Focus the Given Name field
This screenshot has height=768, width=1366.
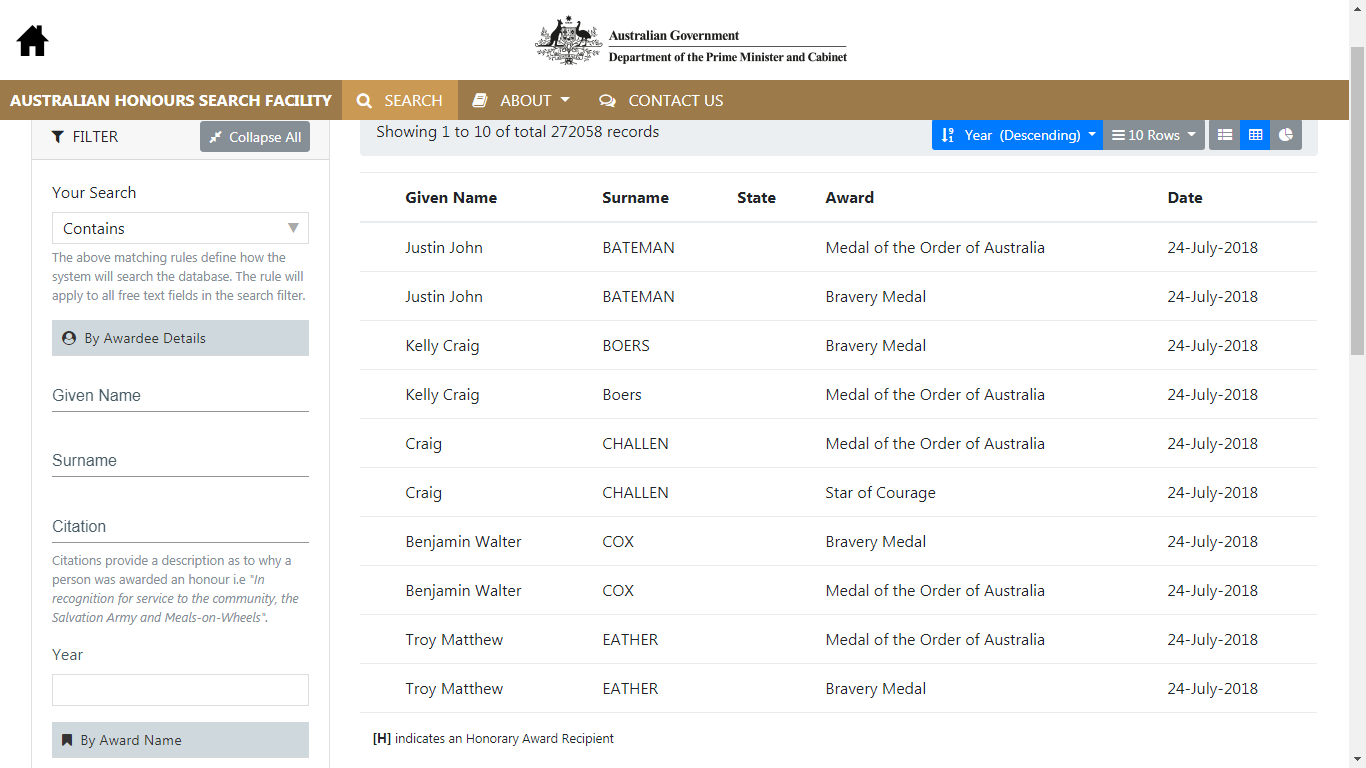coord(180,395)
